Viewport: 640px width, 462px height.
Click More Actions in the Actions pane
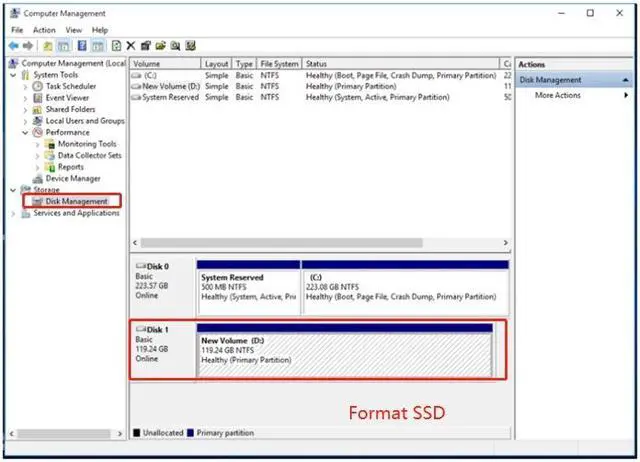click(x=558, y=96)
